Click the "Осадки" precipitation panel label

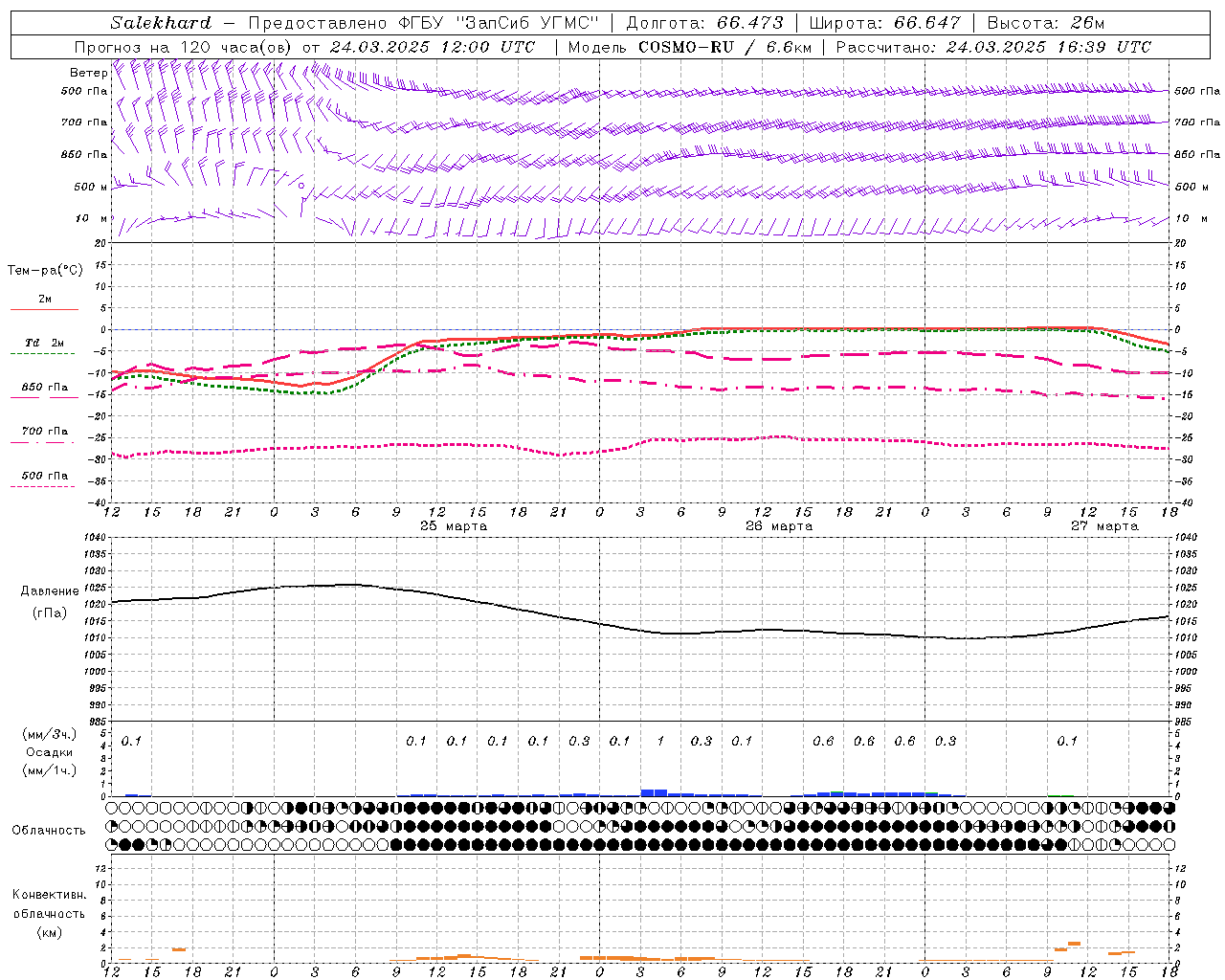click(50, 752)
